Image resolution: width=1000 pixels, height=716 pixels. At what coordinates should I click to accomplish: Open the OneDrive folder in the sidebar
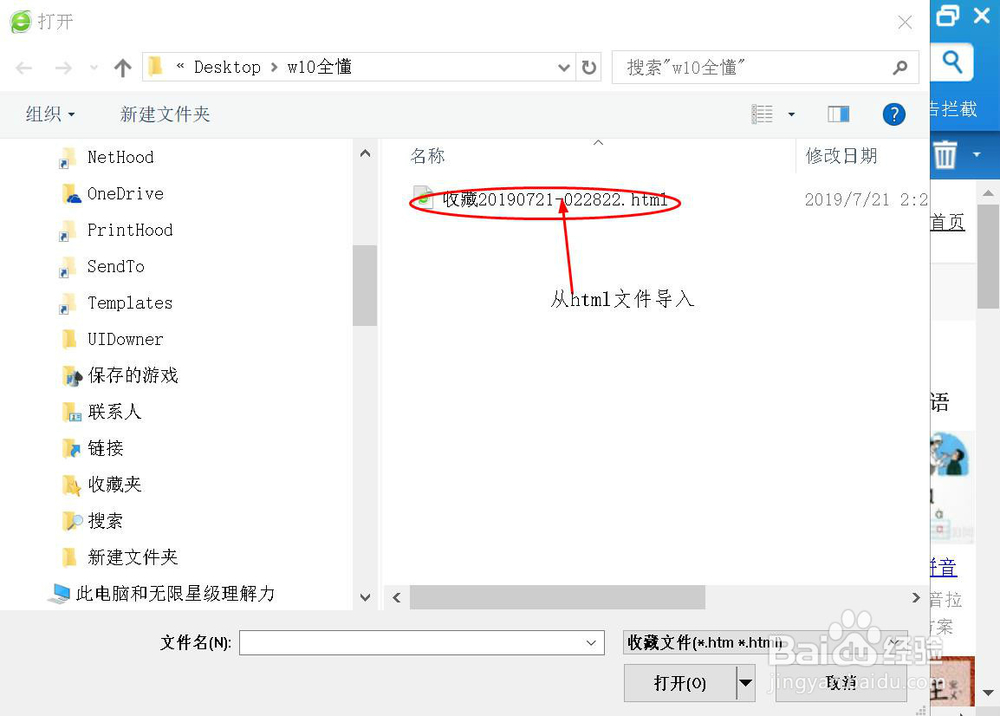[x=123, y=193]
